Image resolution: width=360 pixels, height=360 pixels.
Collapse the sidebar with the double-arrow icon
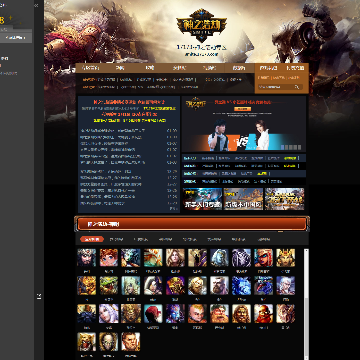point(36,5)
